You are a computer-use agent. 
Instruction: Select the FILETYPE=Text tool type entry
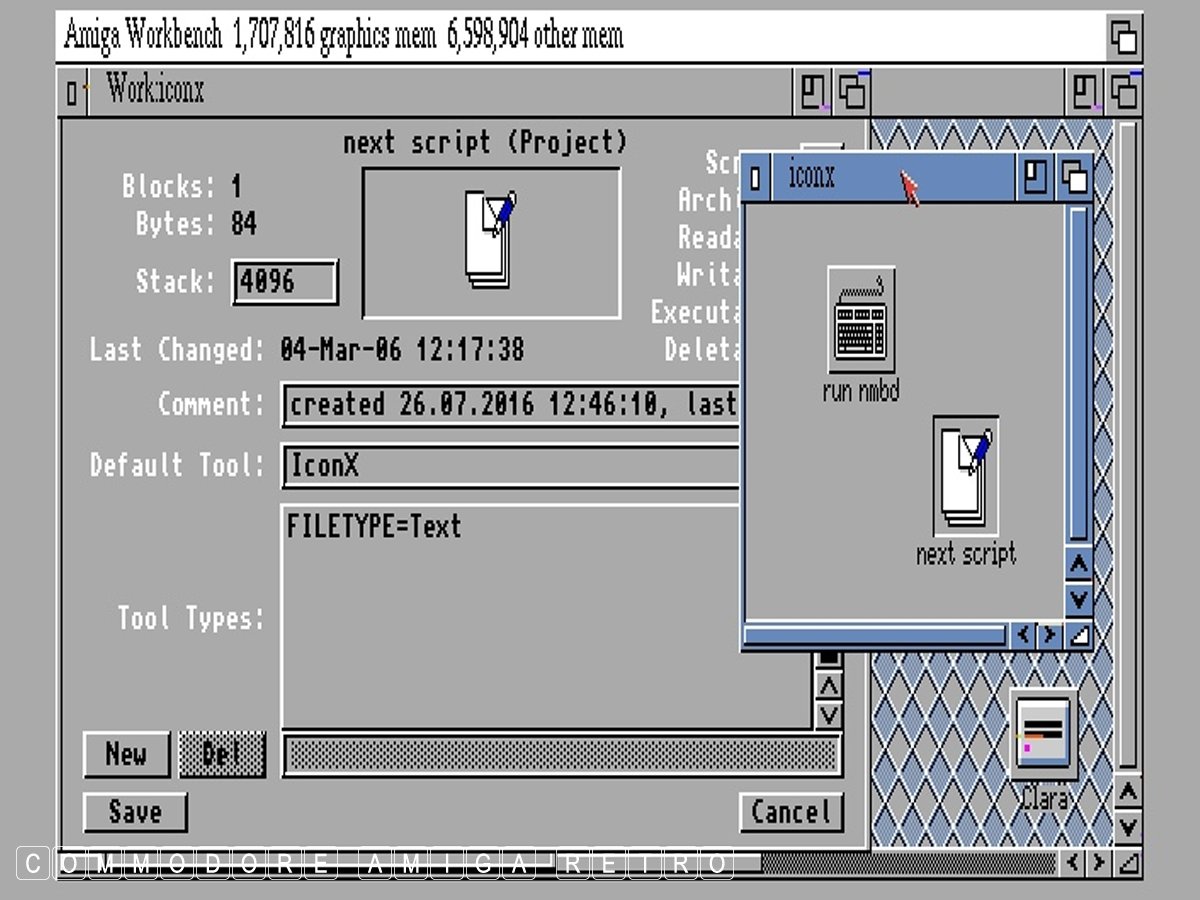[x=374, y=526]
